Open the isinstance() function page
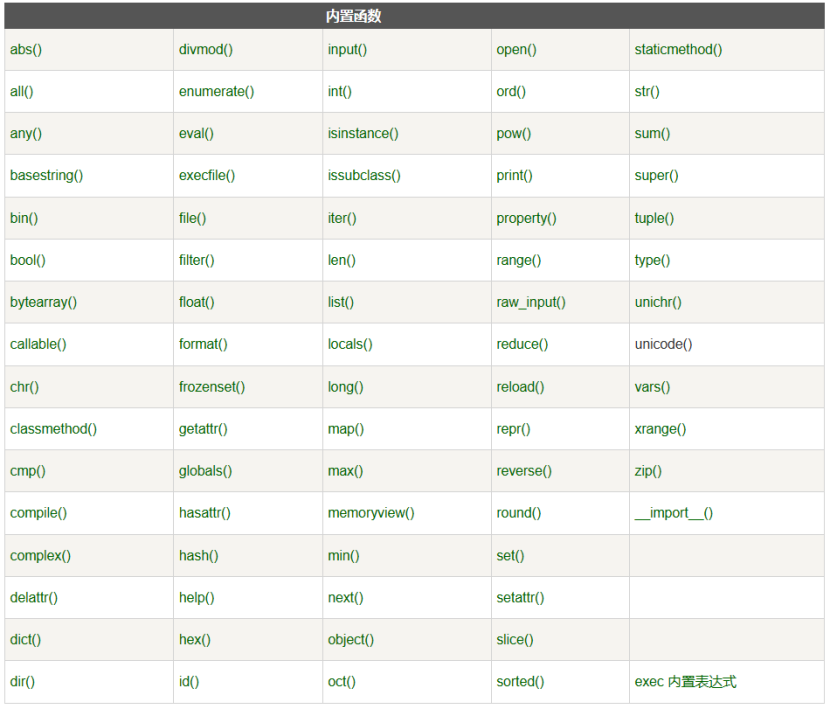Image resolution: width=830 pixels, height=709 pixels. pyautogui.click(x=363, y=133)
